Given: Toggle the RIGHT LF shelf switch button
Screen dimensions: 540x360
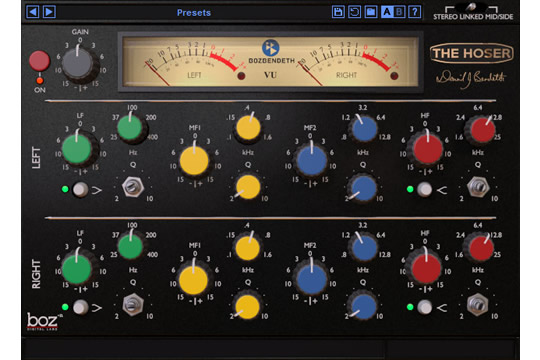Looking at the screenshot, I should 80,307.
